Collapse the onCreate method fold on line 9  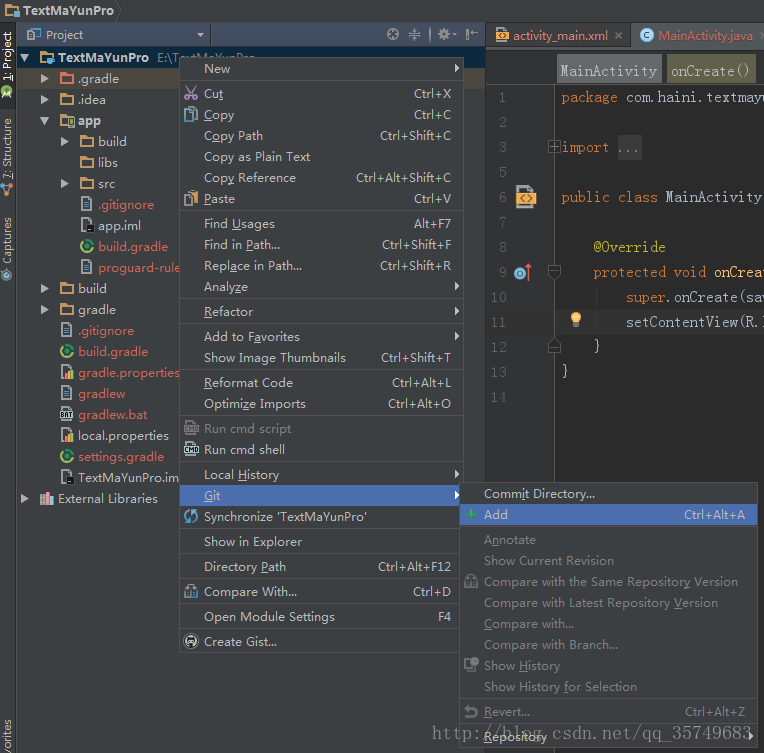point(554,271)
